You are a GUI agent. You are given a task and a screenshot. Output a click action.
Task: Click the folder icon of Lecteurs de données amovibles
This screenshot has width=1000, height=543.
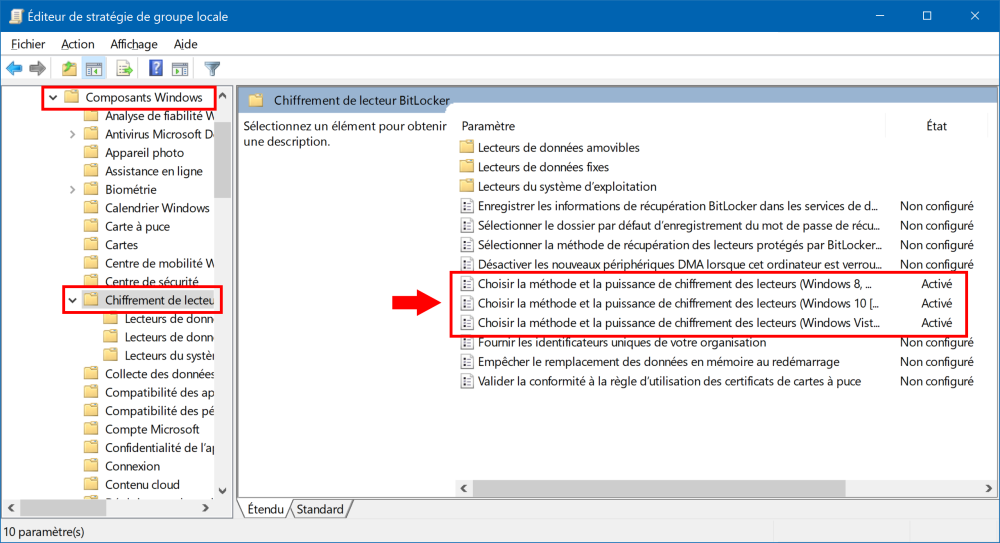coord(467,147)
